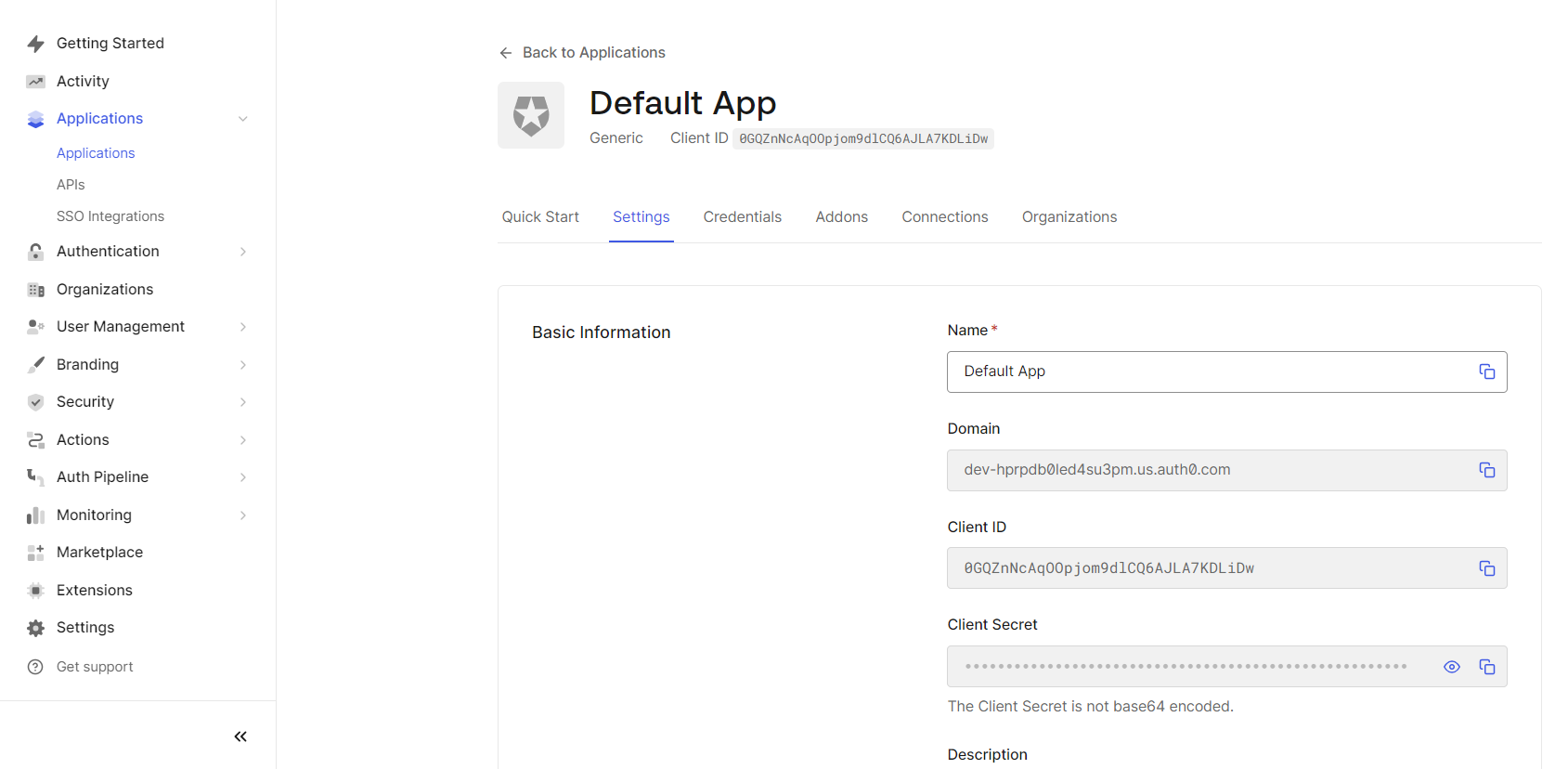
Task: Expand the Security sidebar section
Action: point(242,402)
